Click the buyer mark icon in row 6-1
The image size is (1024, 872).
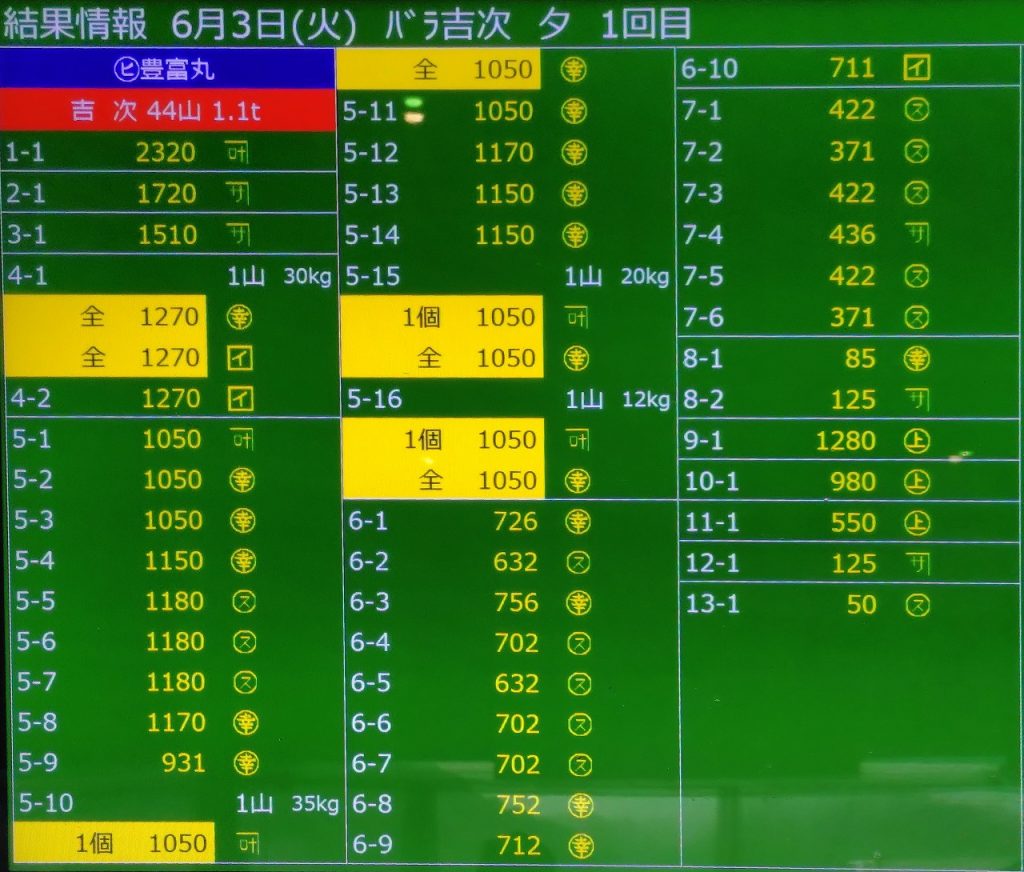coord(578,521)
